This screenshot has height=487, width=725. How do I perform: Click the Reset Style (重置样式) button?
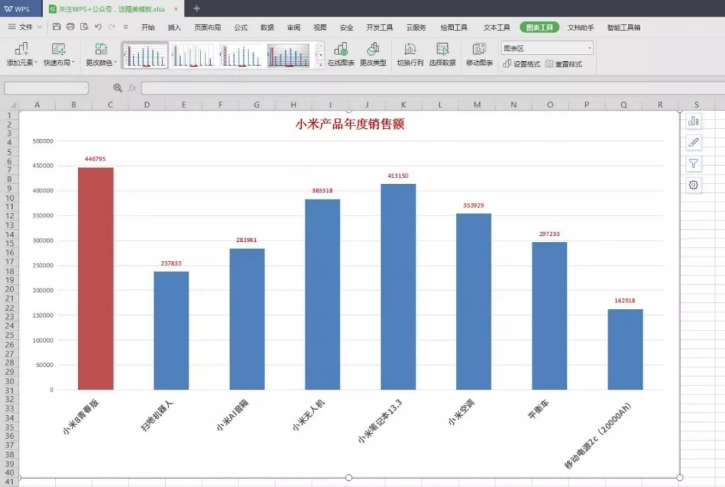pyautogui.click(x=564, y=64)
